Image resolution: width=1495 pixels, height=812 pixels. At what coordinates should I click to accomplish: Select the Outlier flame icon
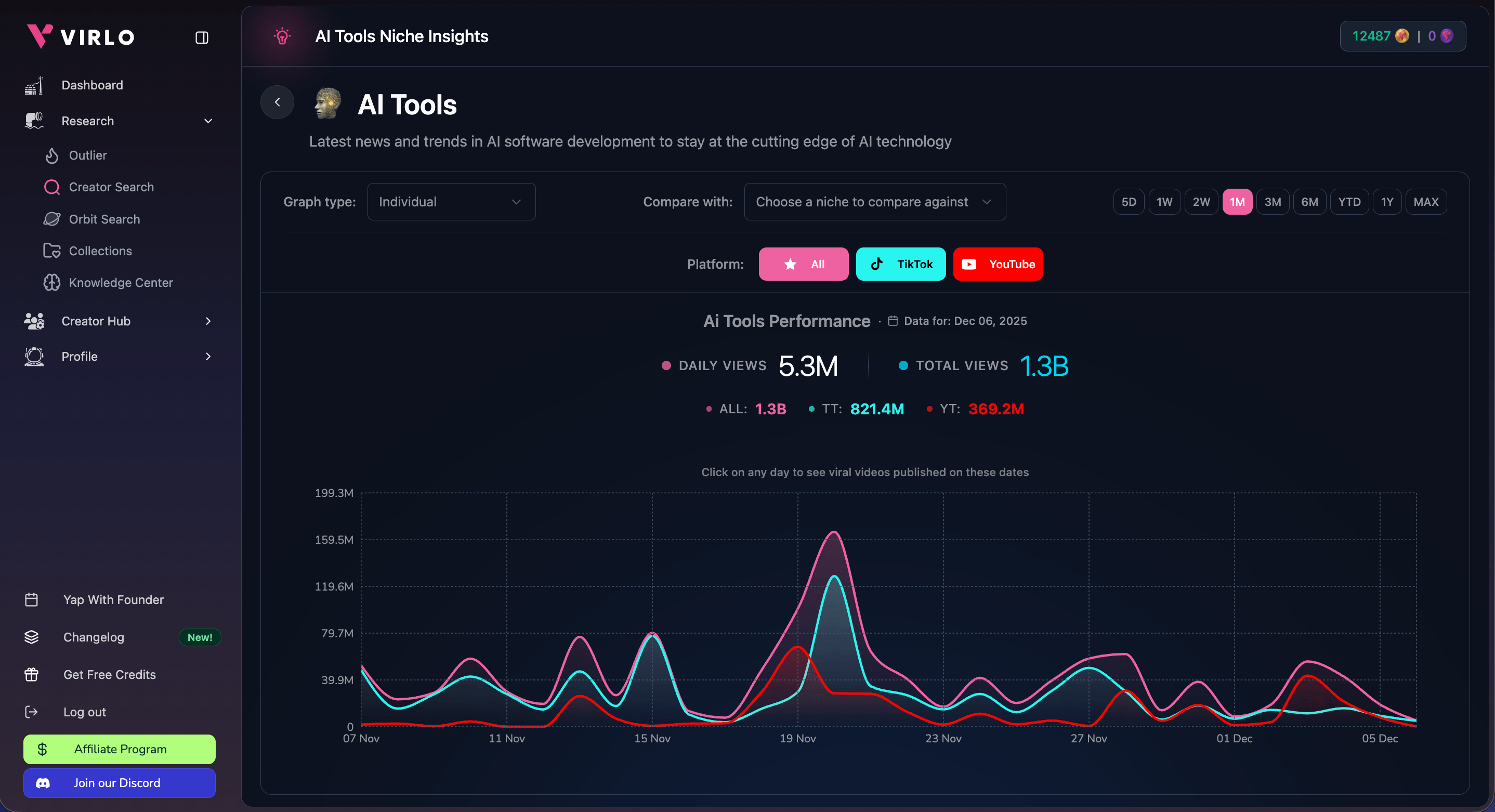point(51,155)
